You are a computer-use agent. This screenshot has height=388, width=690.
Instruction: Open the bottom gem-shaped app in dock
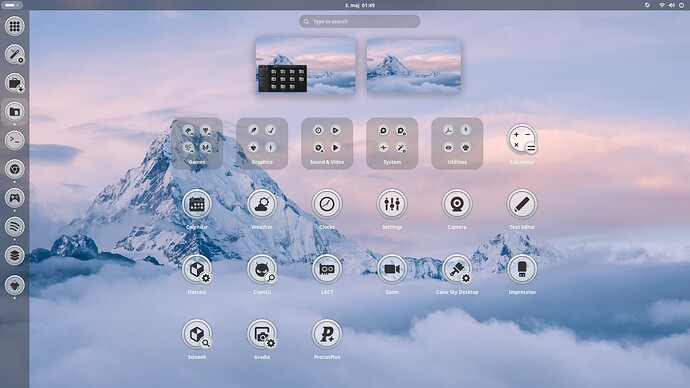[15, 285]
